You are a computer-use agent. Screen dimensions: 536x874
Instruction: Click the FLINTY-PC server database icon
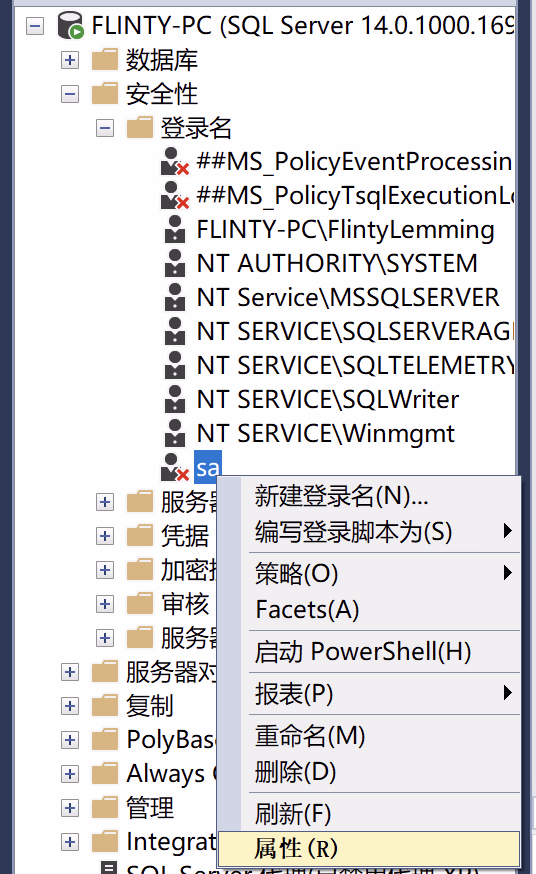71,25
